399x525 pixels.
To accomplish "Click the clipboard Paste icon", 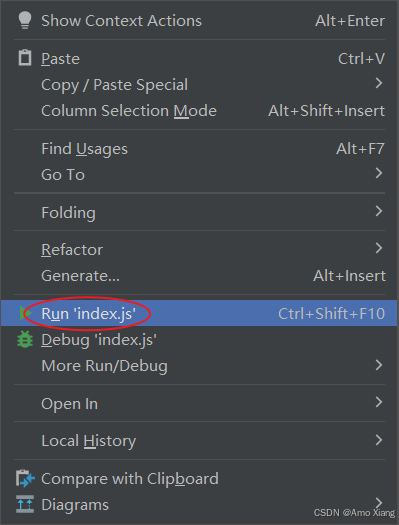I will (25, 58).
